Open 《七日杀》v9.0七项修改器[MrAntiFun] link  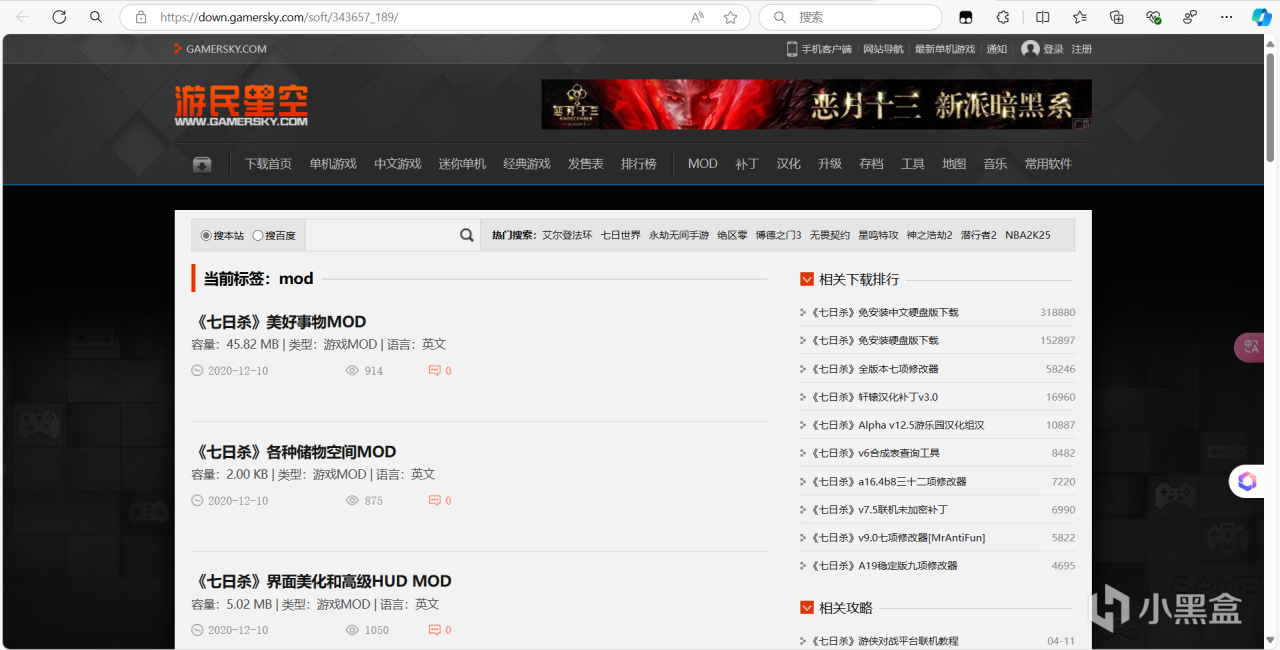[x=898, y=538]
